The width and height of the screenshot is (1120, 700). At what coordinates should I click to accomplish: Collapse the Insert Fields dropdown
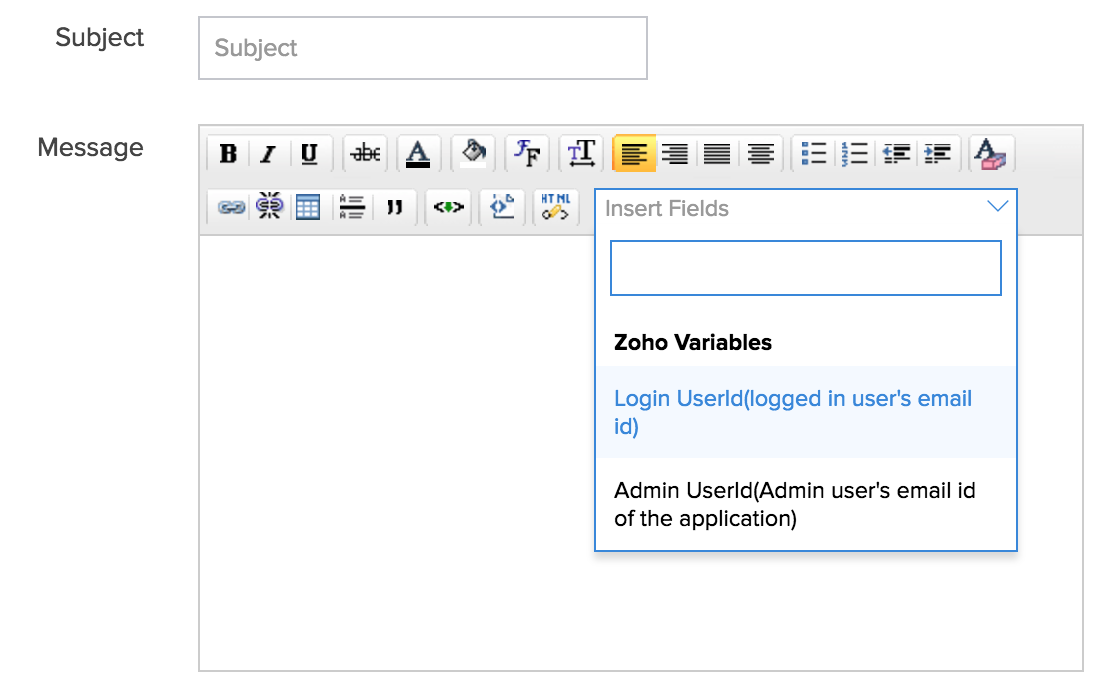(x=997, y=207)
